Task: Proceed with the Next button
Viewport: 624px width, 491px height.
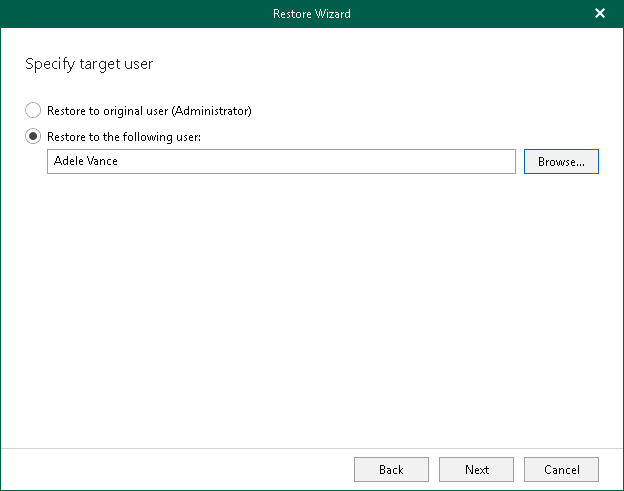Action: (477, 469)
